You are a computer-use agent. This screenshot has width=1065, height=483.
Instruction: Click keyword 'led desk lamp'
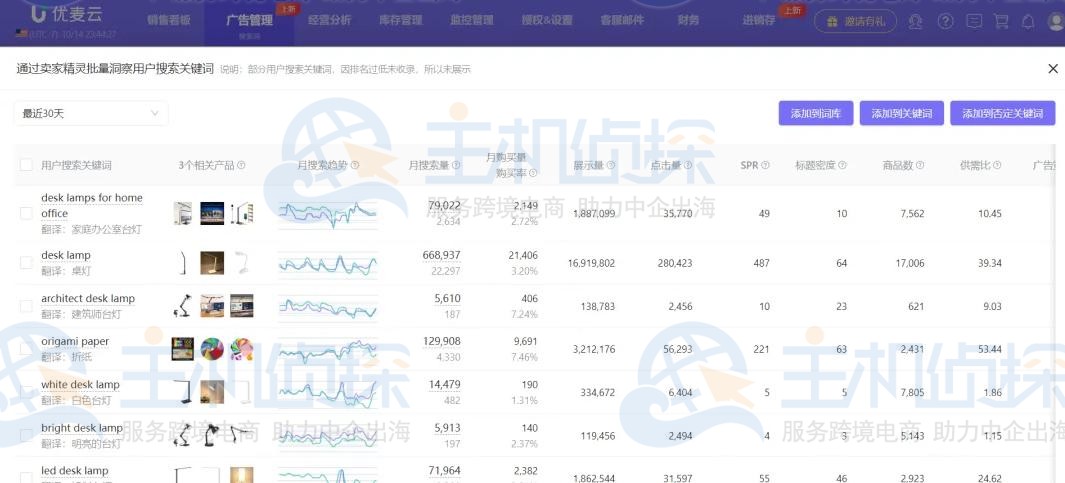pos(75,471)
